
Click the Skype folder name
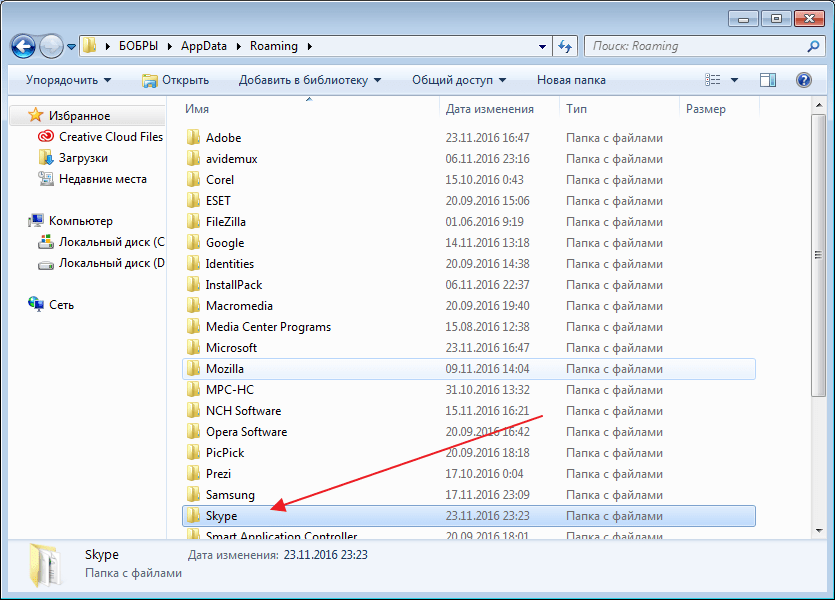[222, 516]
